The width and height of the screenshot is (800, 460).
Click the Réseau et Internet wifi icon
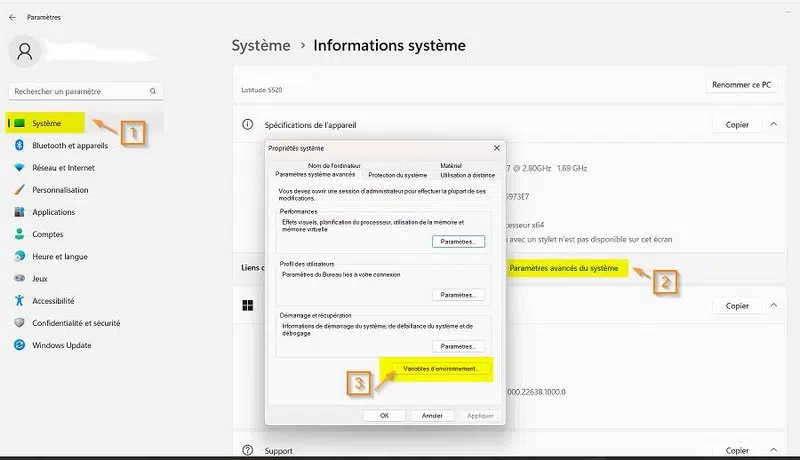19,168
